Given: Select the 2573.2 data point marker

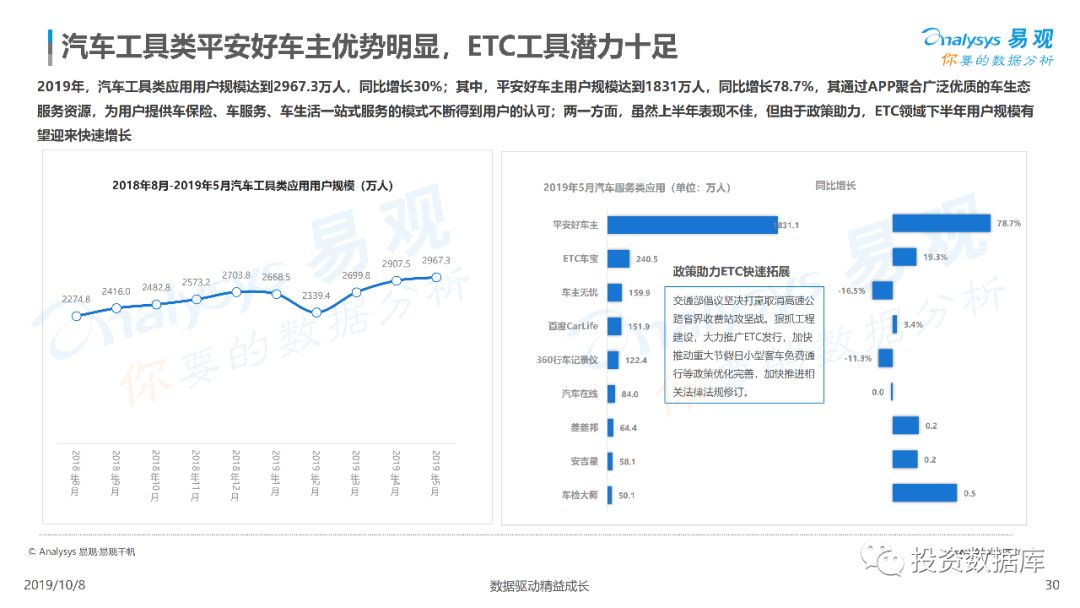Looking at the screenshot, I should coord(196,300).
